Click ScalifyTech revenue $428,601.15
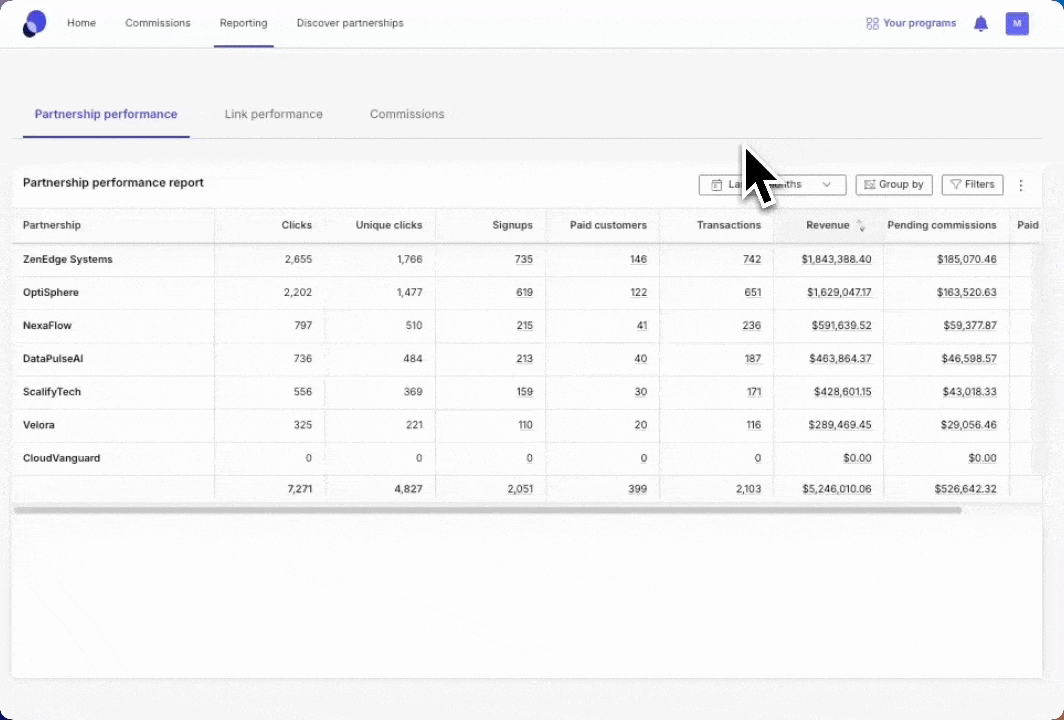This screenshot has width=1064, height=720. coord(843,392)
